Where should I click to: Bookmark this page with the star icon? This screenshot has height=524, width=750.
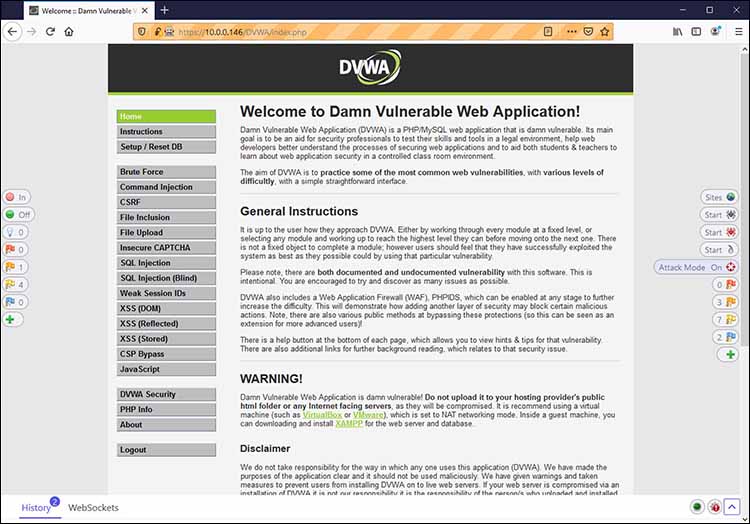coord(605,32)
